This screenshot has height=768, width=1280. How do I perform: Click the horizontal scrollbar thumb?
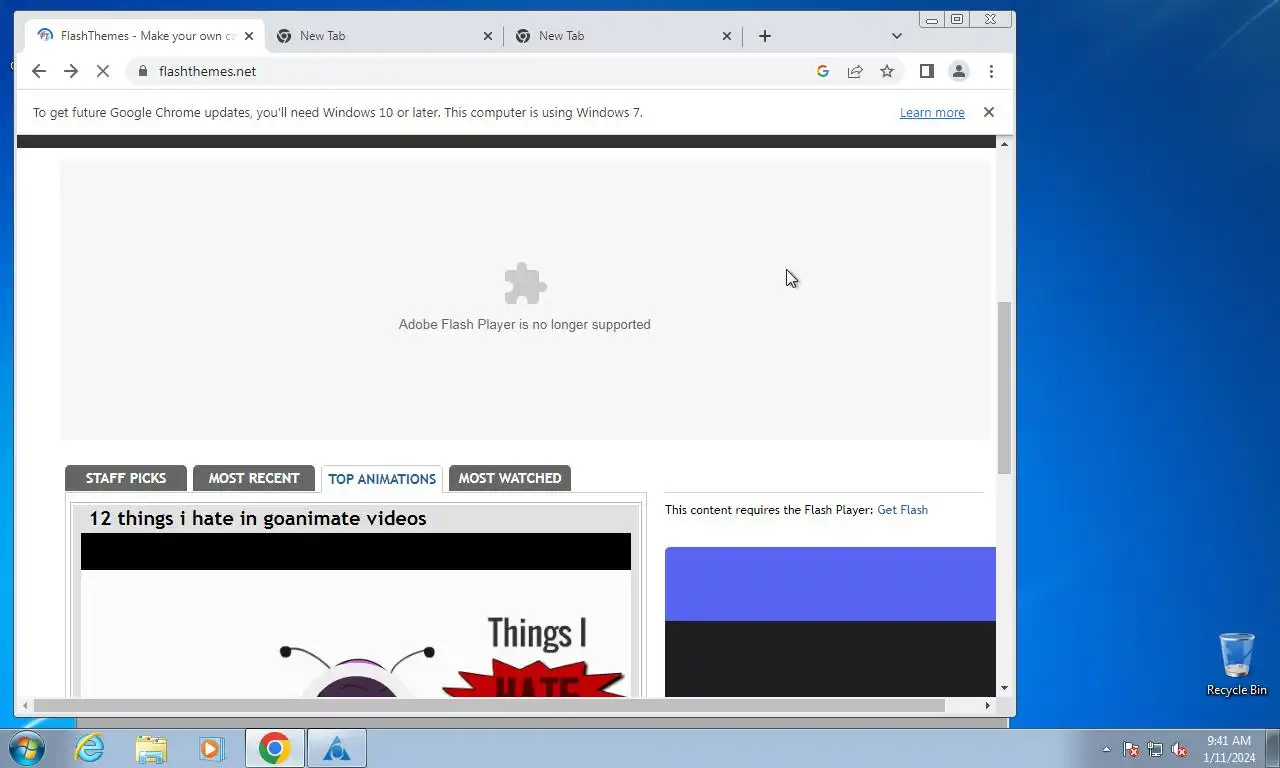pos(489,705)
